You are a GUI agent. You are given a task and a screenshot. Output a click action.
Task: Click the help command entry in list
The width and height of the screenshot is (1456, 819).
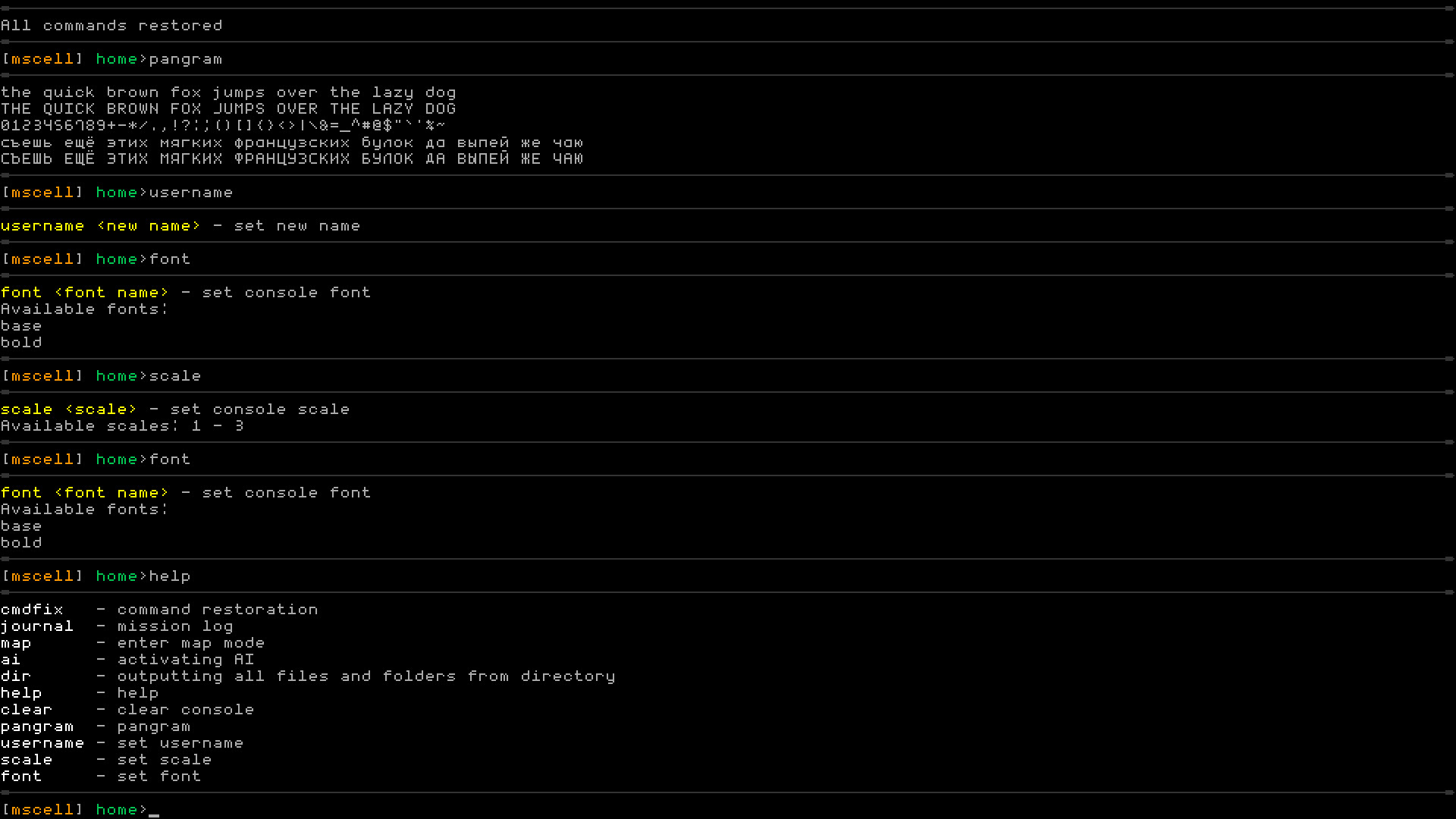(x=20, y=692)
